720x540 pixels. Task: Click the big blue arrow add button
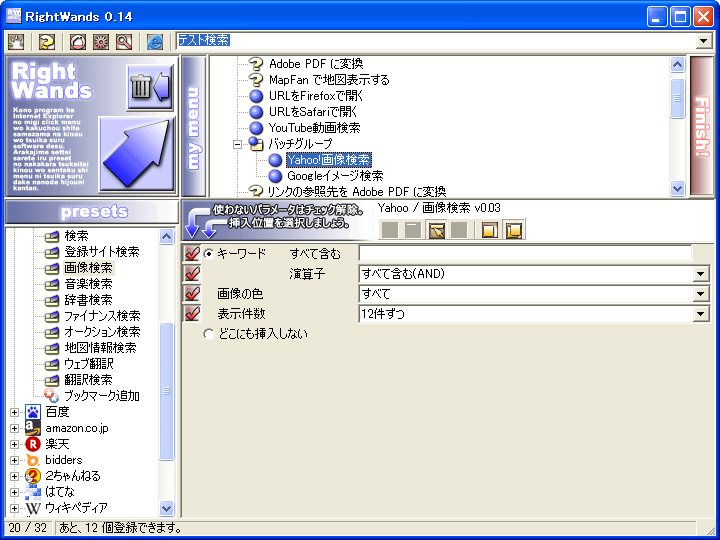click(x=136, y=154)
